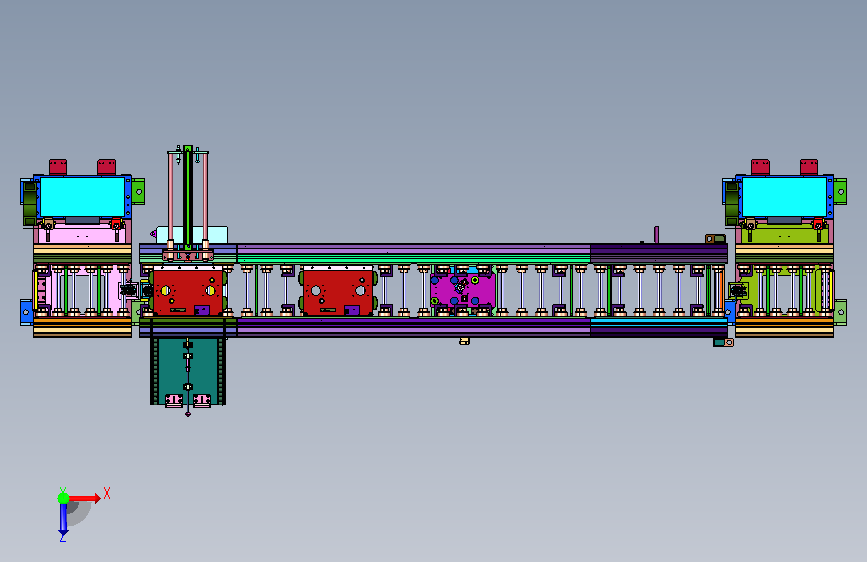867x562 pixels.
Task: Select the middle red block with grey round holes
Action: pos(338,292)
